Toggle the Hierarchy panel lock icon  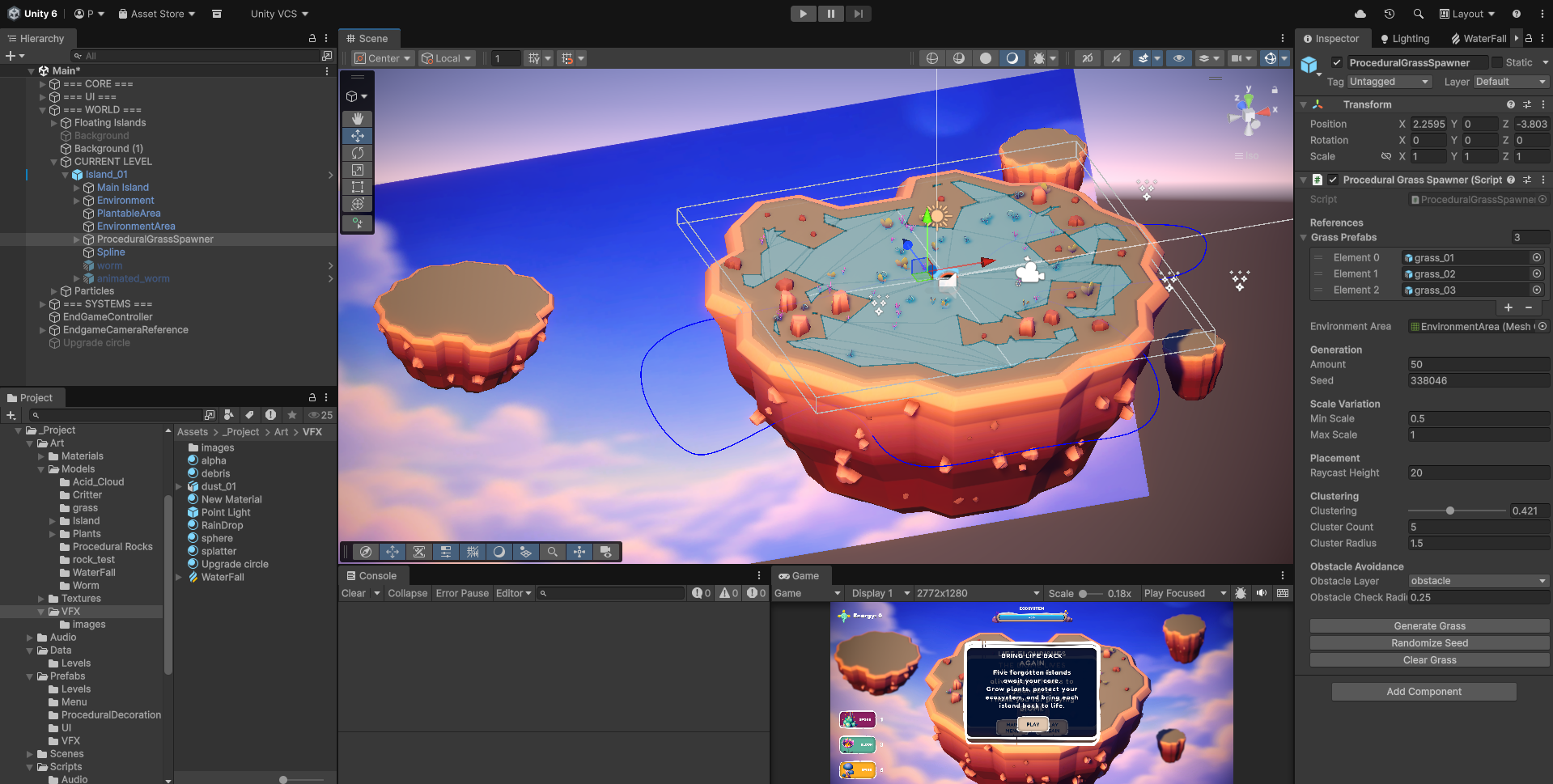tap(312, 38)
